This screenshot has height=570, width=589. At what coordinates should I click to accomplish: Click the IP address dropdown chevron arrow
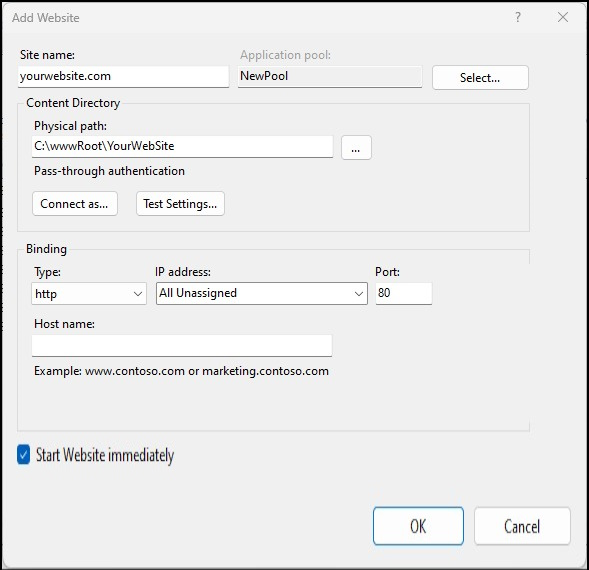[x=359, y=294]
